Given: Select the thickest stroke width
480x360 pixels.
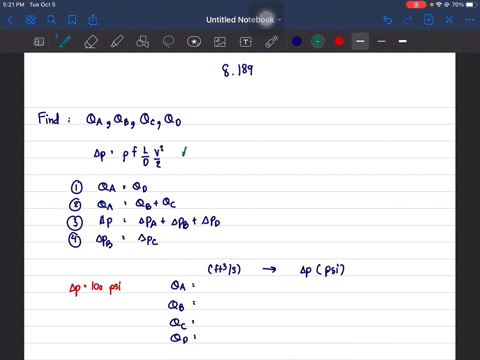Looking at the screenshot, I should point(403,41).
